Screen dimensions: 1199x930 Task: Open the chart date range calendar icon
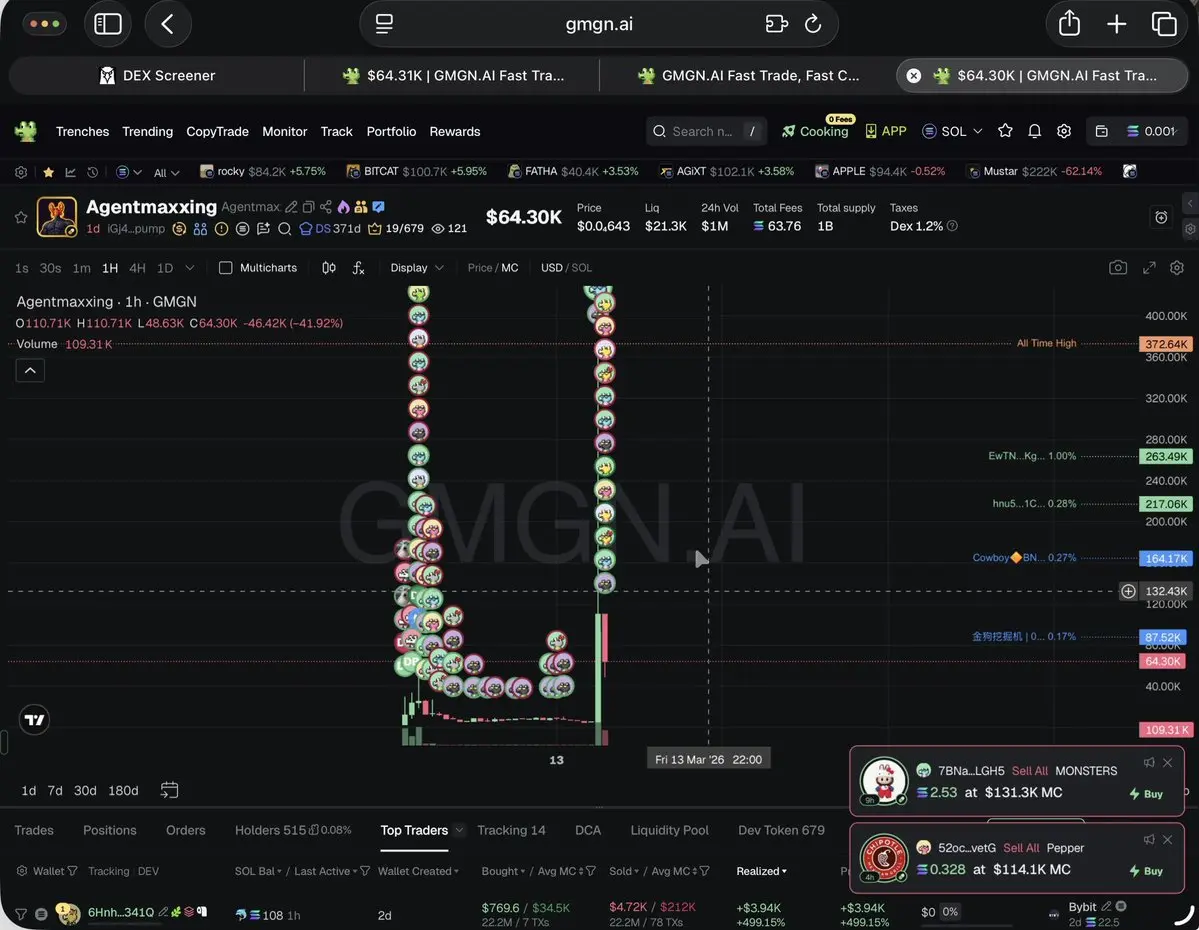pyautogui.click(x=169, y=790)
